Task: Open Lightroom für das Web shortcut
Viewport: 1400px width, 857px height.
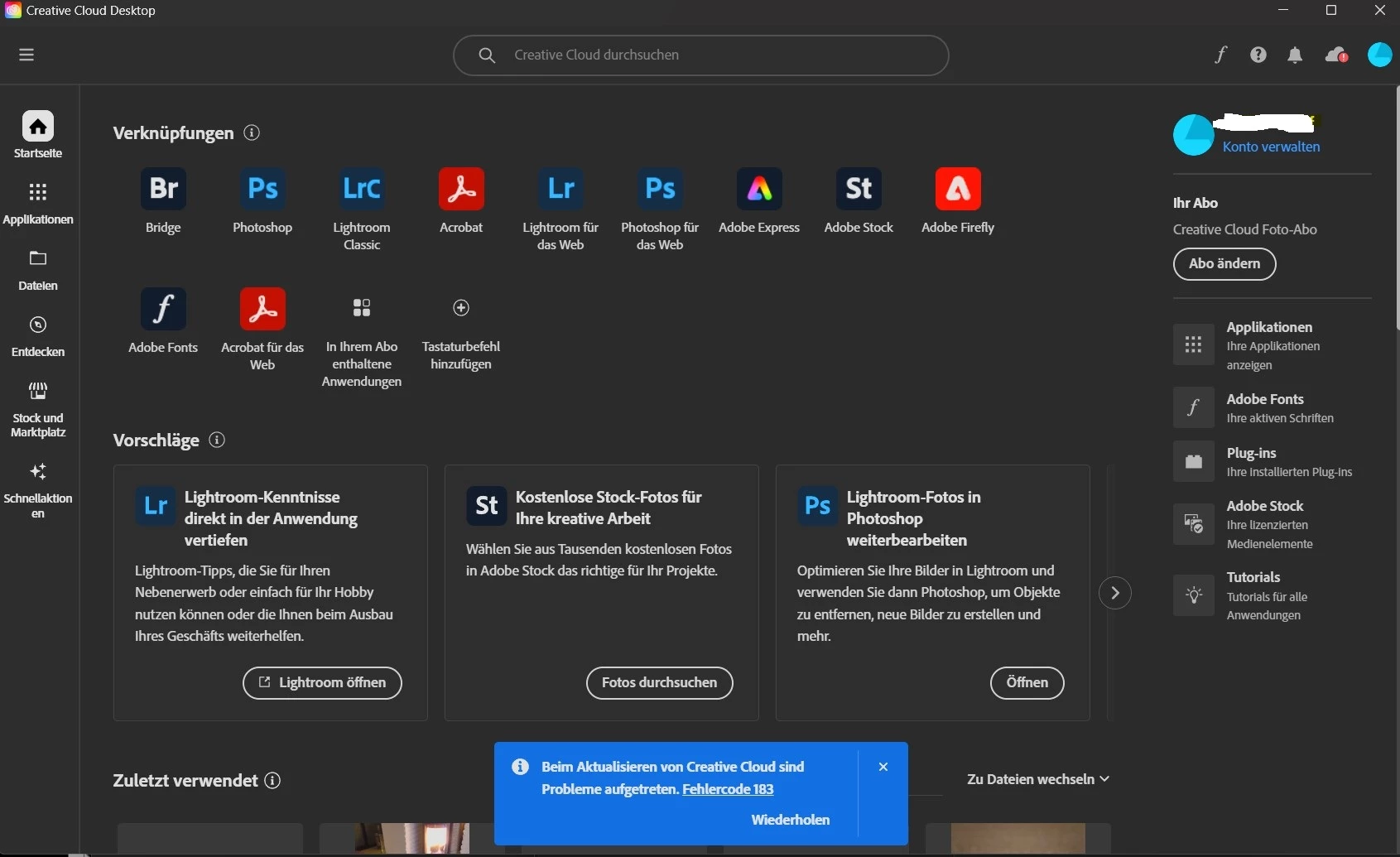Action: pos(560,189)
